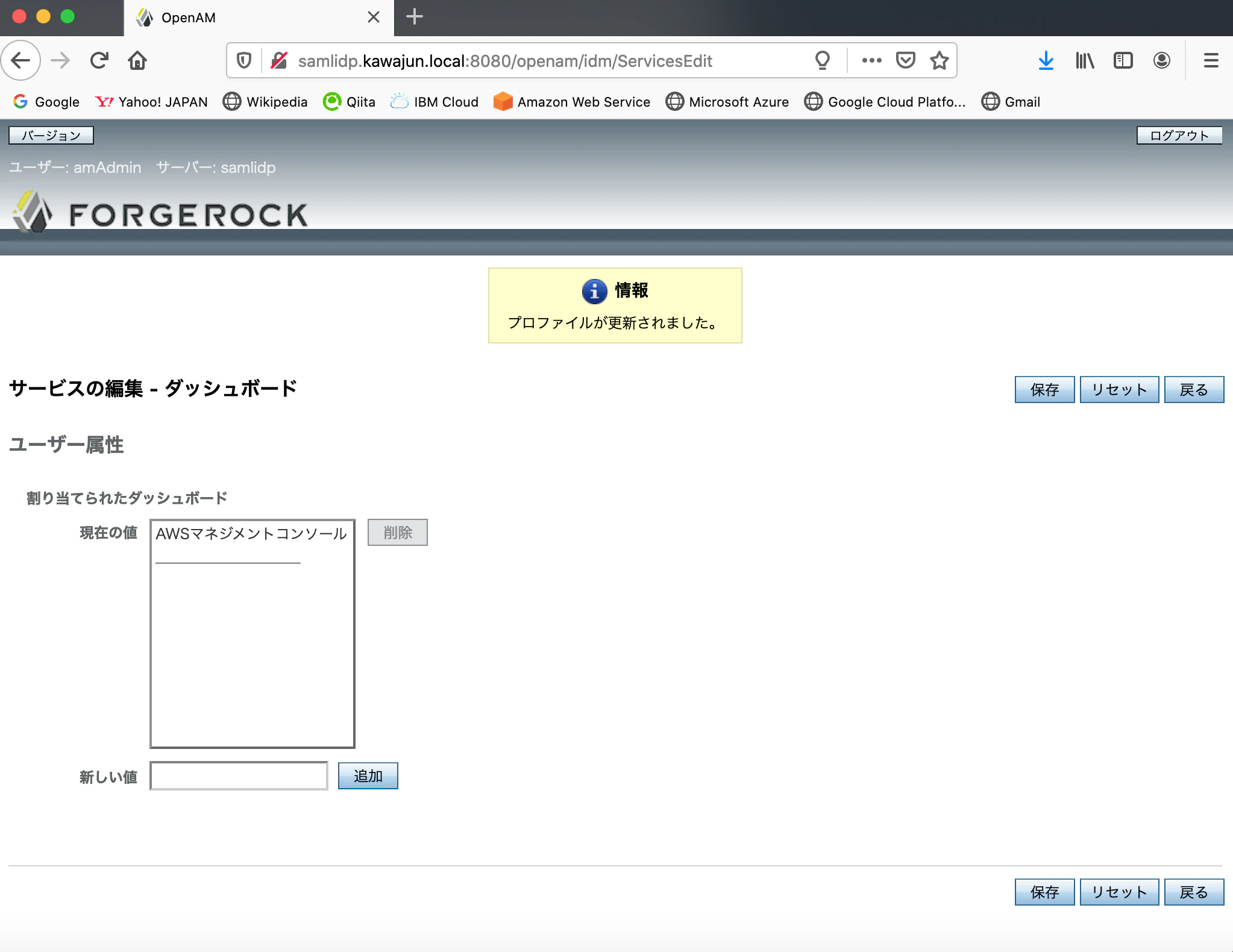Select the OpenAM browser tab
Viewport: 1233px width, 952px height.
259,17
